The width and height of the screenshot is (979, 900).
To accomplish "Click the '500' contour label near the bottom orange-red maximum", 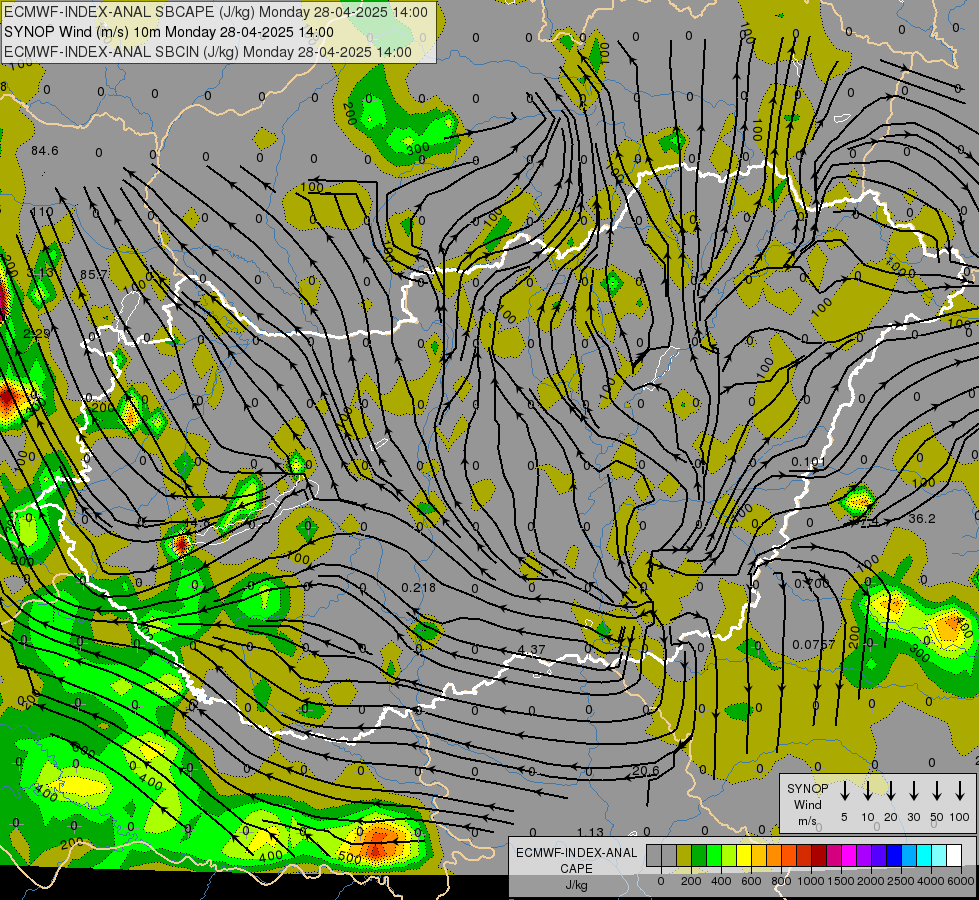I will tap(349, 858).
